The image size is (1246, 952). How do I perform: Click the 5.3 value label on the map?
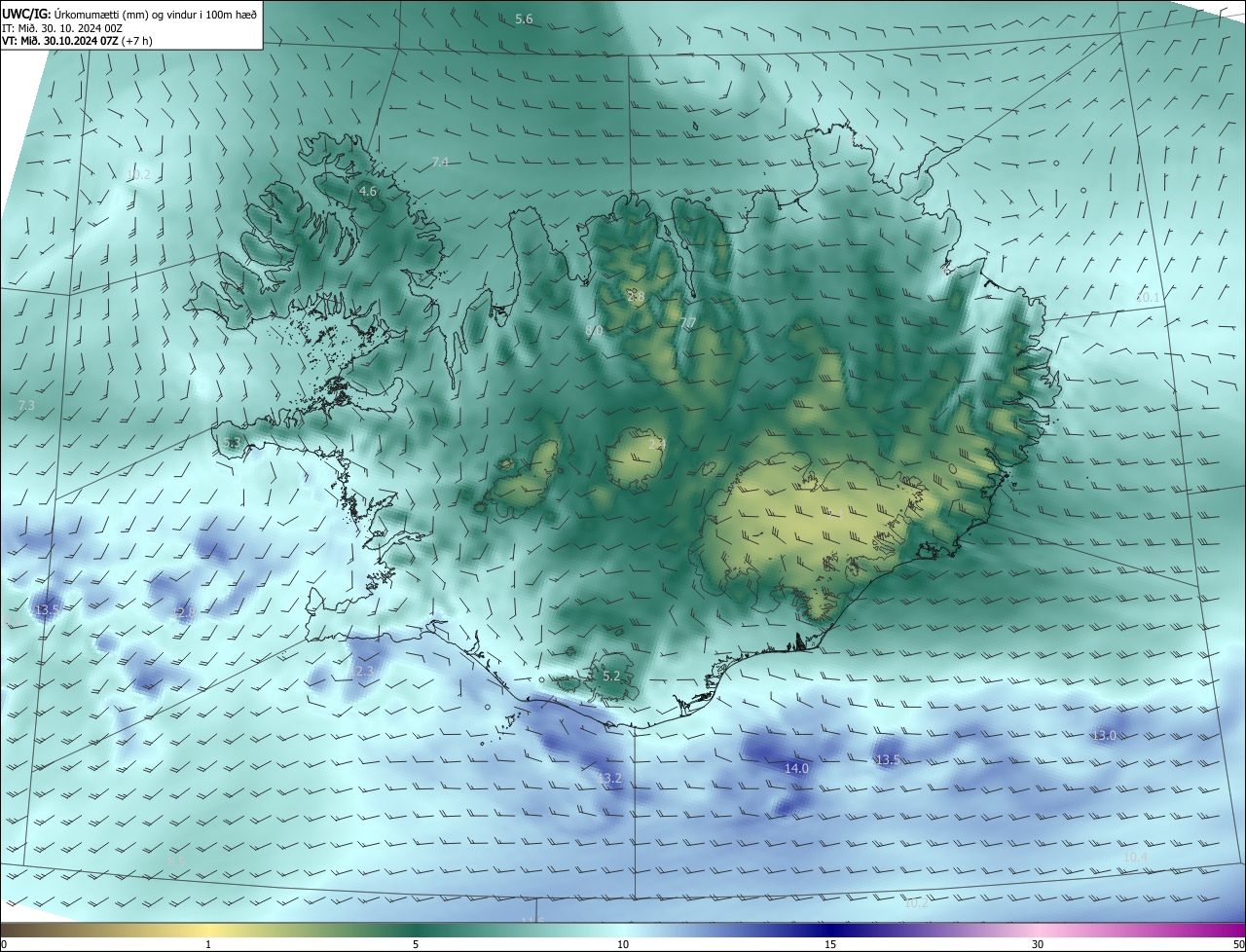(232, 444)
